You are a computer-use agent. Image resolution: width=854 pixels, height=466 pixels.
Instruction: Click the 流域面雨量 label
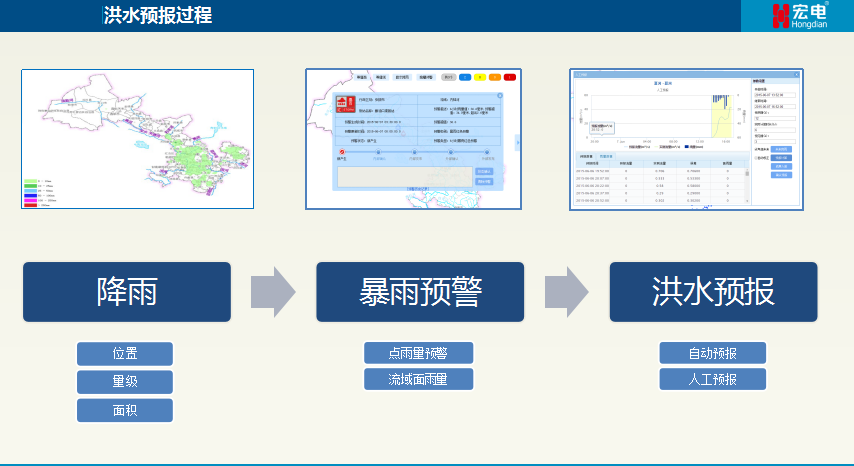click(x=418, y=379)
